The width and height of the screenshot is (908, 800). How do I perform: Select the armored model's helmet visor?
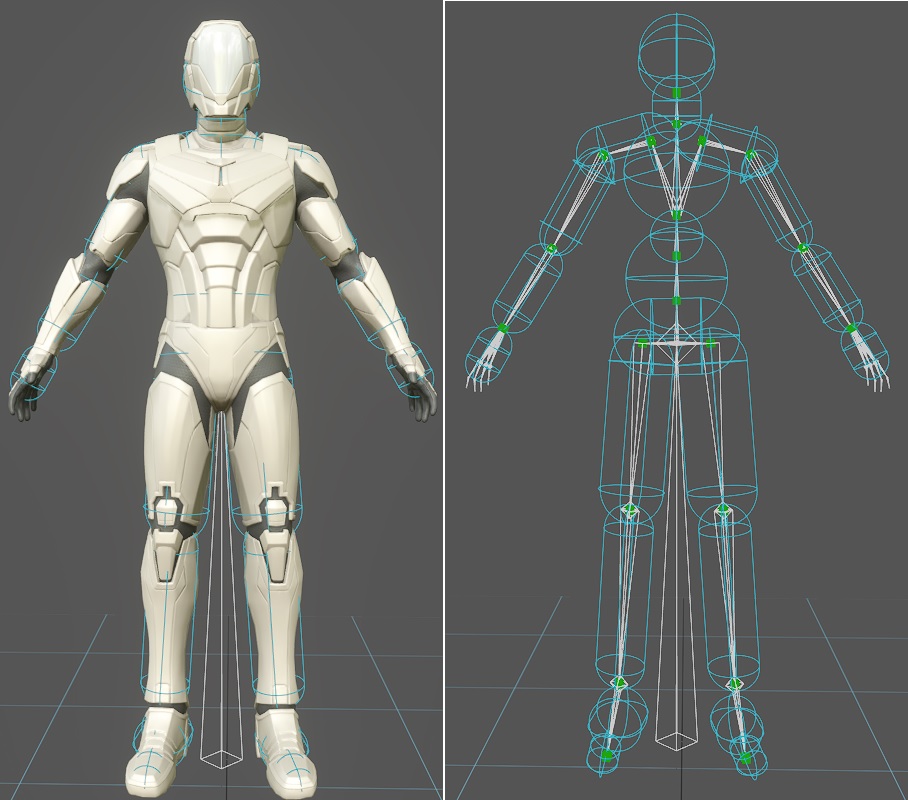[224, 60]
